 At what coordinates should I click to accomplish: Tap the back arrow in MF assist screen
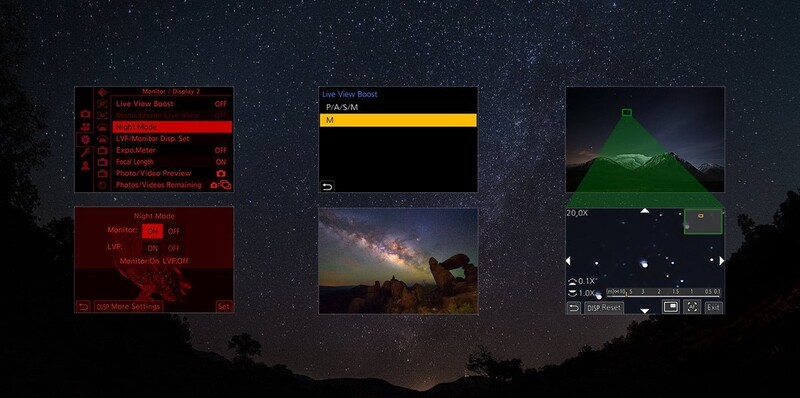click(x=574, y=308)
